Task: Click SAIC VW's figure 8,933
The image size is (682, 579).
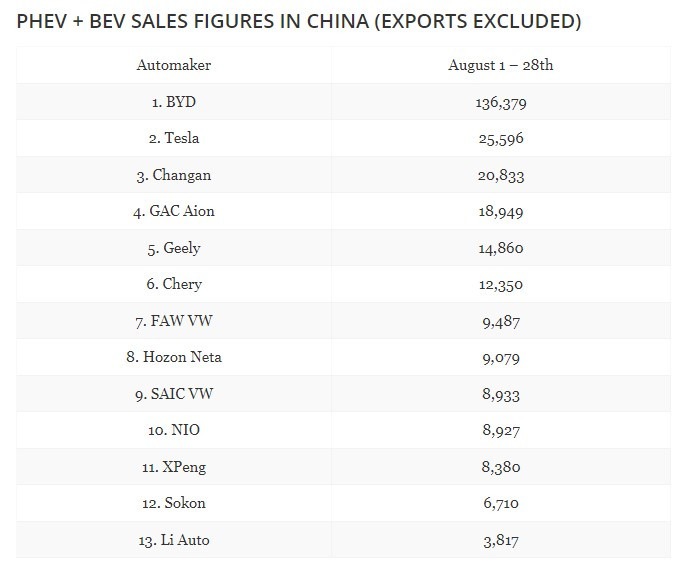Action: [502, 394]
